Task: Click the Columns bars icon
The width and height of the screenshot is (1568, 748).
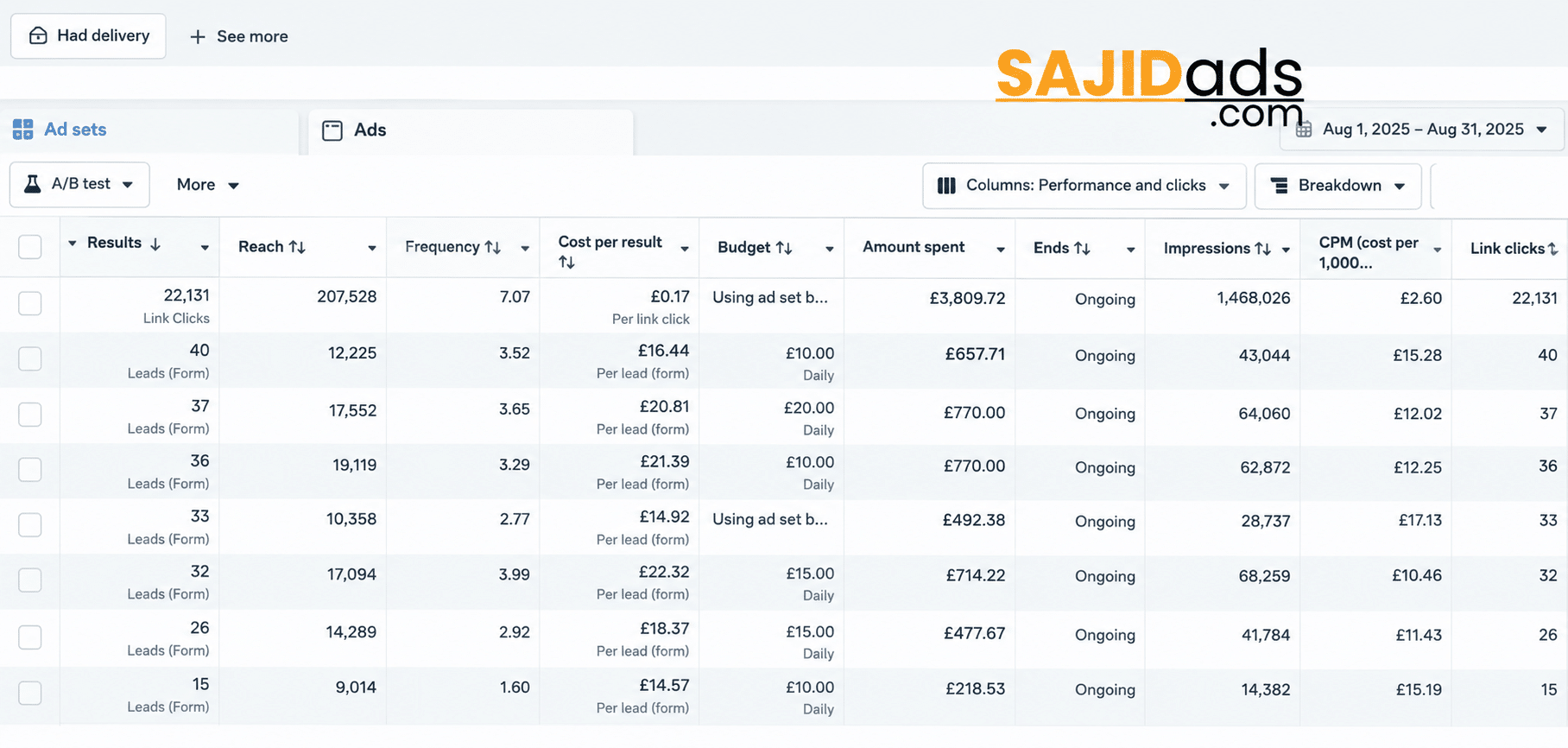Action: coord(946,186)
